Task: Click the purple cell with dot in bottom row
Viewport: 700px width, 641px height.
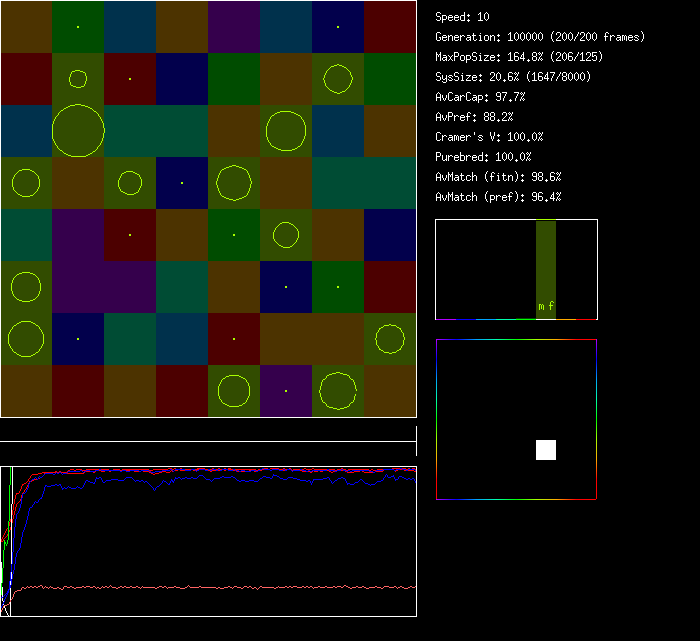Action: (x=286, y=391)
